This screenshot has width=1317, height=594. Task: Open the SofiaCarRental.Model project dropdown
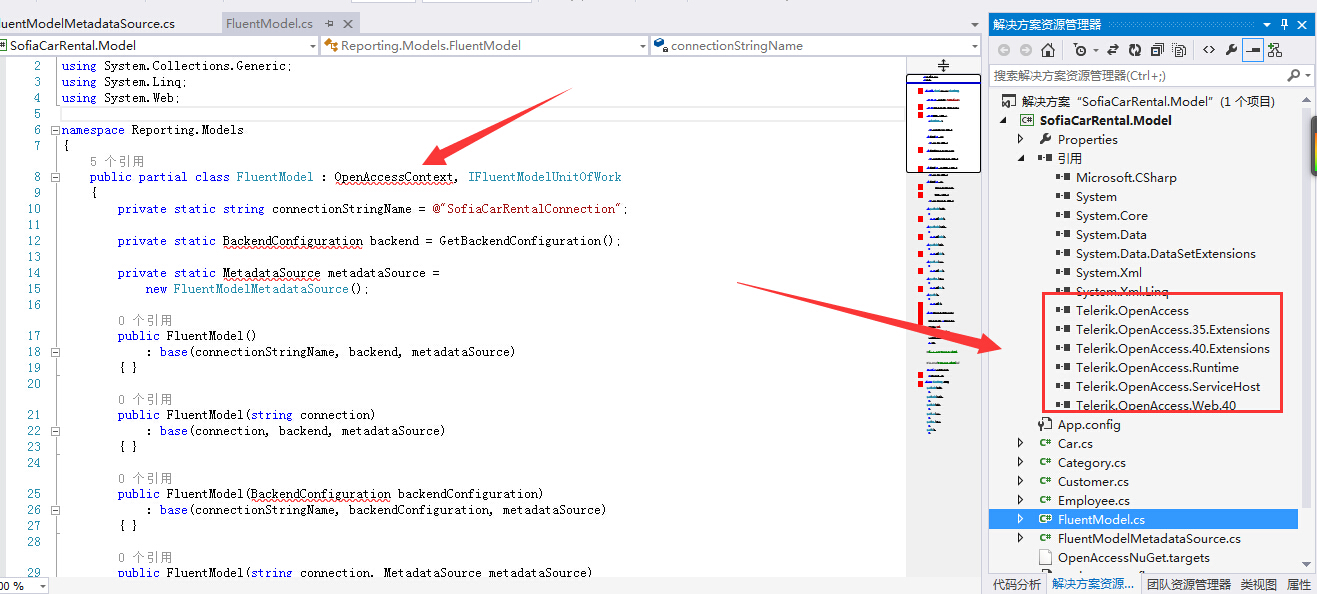pos(312,45)
